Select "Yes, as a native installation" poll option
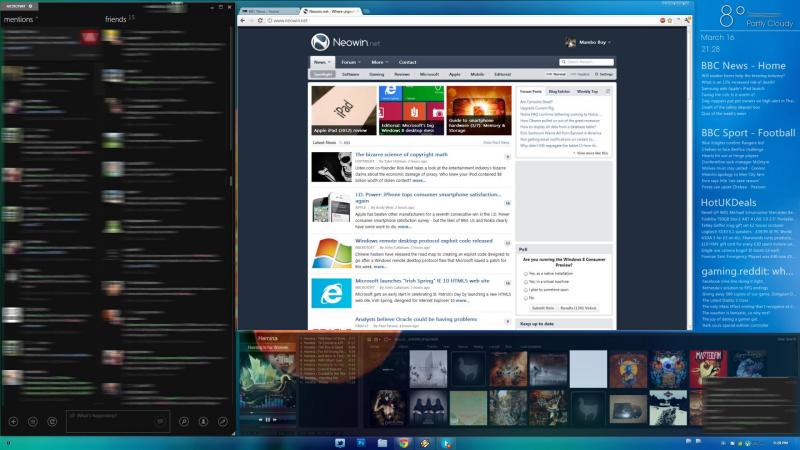 [x=526, y=274]
